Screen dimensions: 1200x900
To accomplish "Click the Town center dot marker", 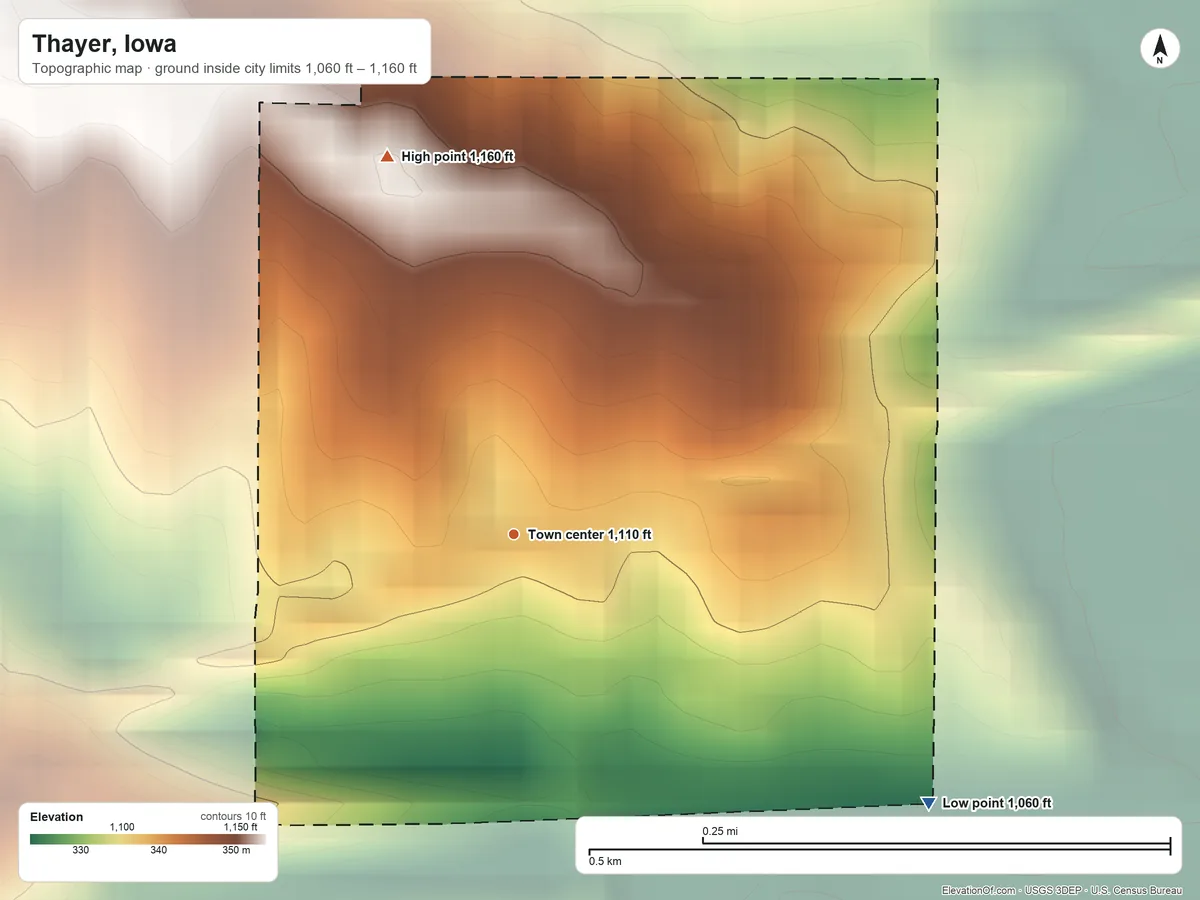I will point(513,535).
